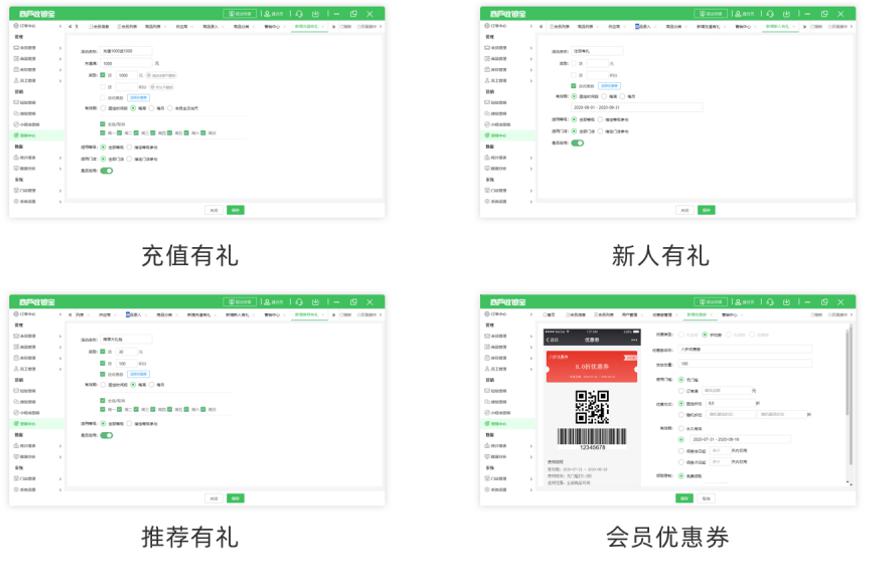Click the QR code in the coupon preview
The width and height of the screenshot is (873, 564).
[x=591, y=406]
